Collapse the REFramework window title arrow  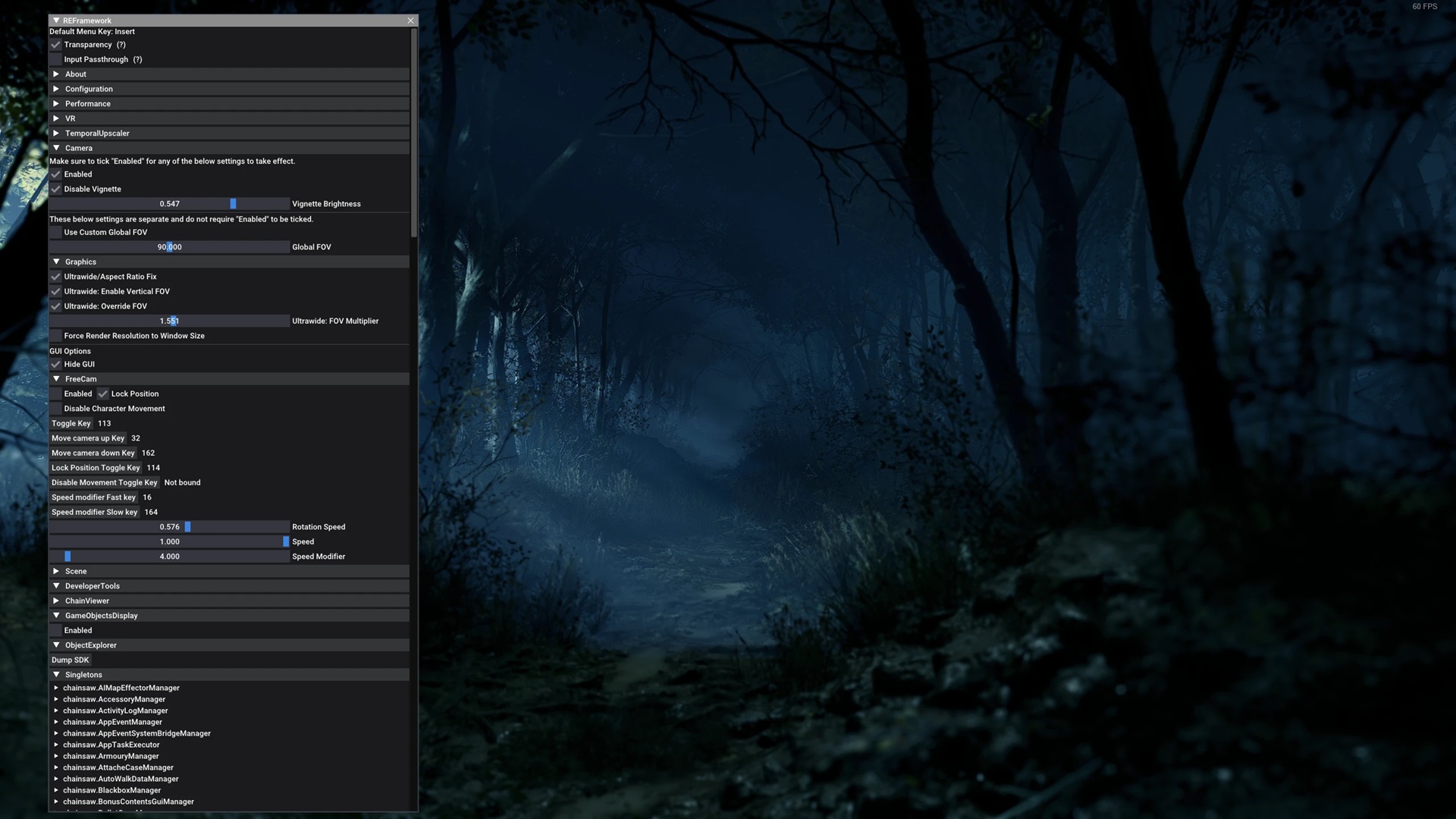(56, 20)
